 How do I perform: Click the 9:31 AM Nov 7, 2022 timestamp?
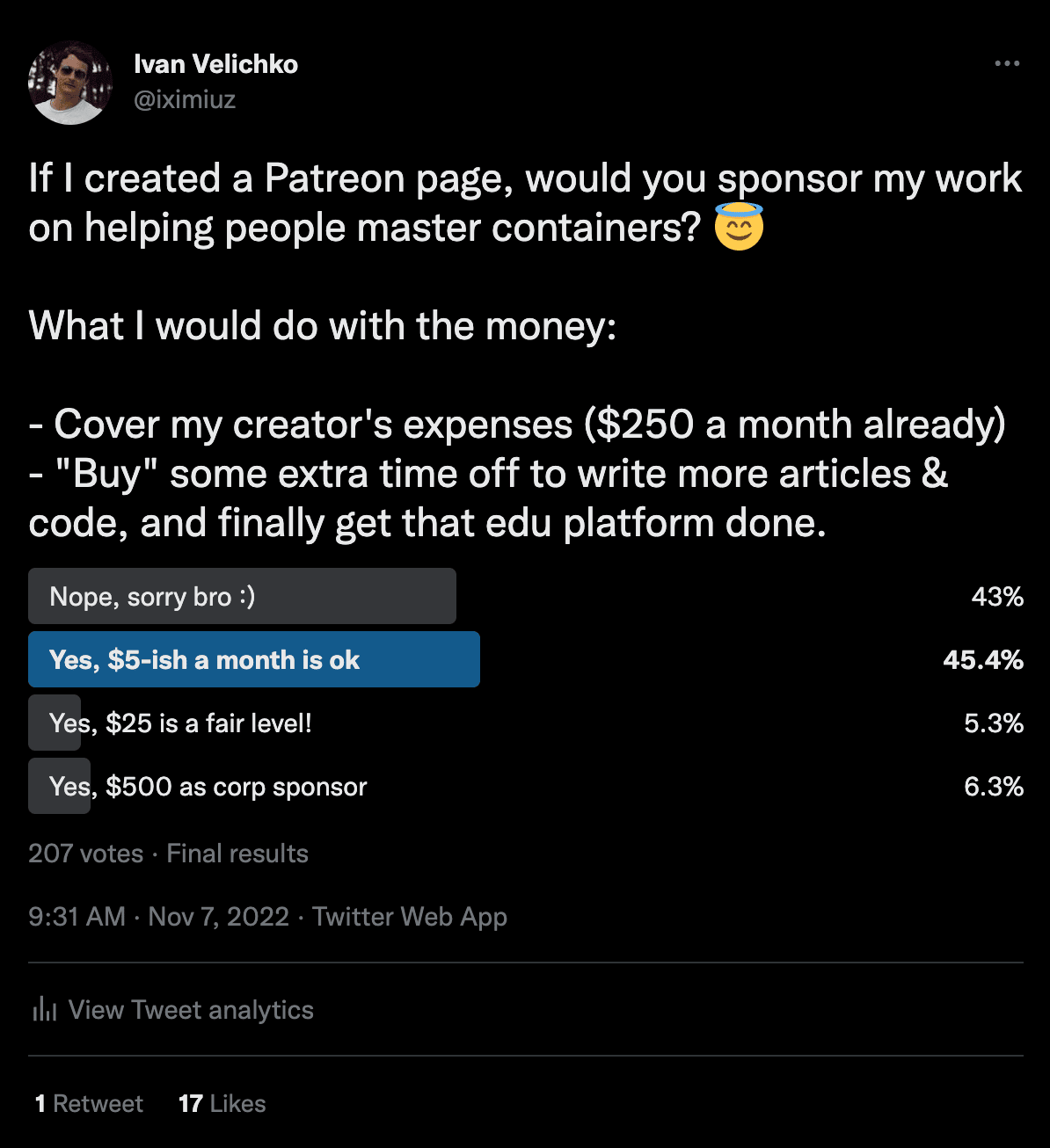tap(158, 917)
